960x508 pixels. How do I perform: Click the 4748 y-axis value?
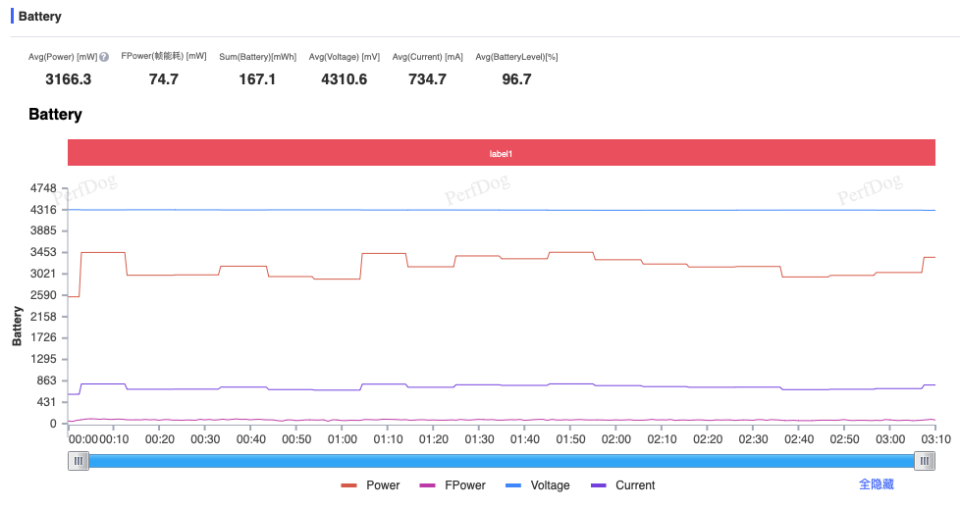43,188
